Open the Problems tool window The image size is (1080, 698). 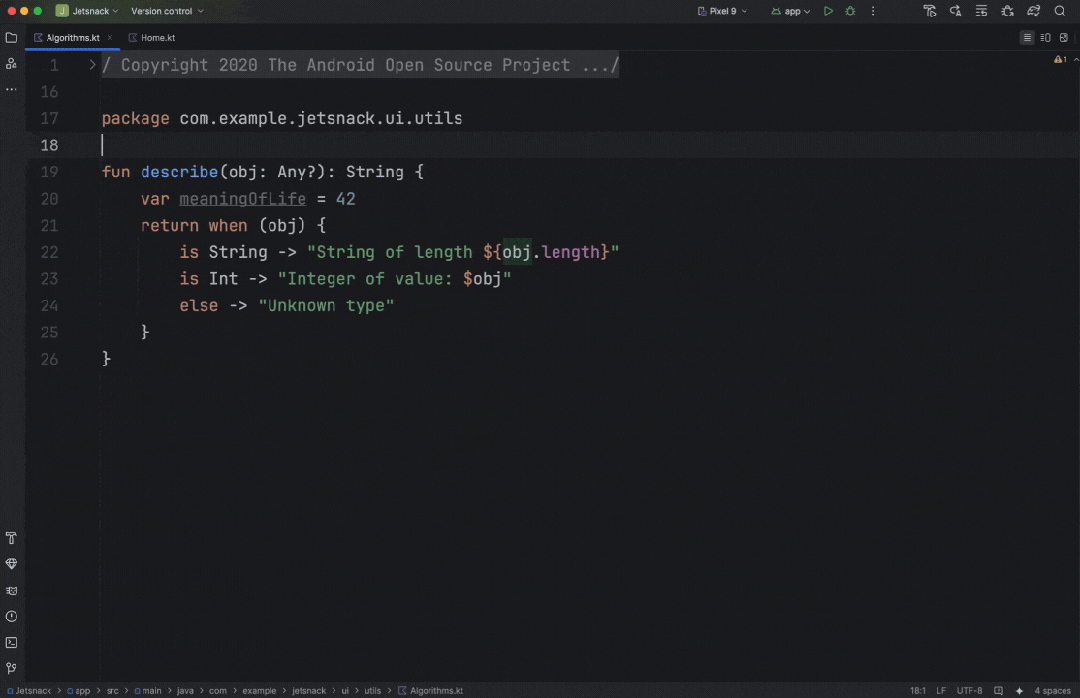tap(11, 617)
